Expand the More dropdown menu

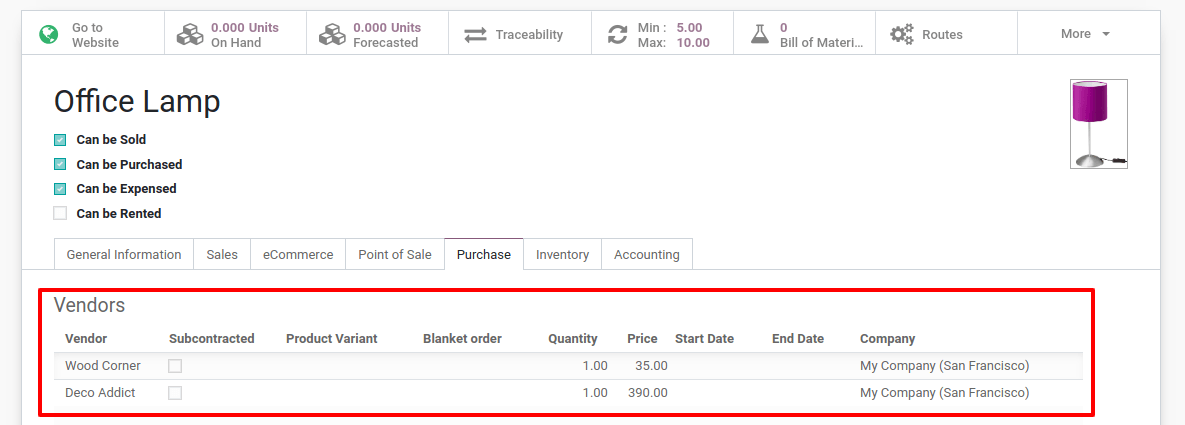[1086, 34]
